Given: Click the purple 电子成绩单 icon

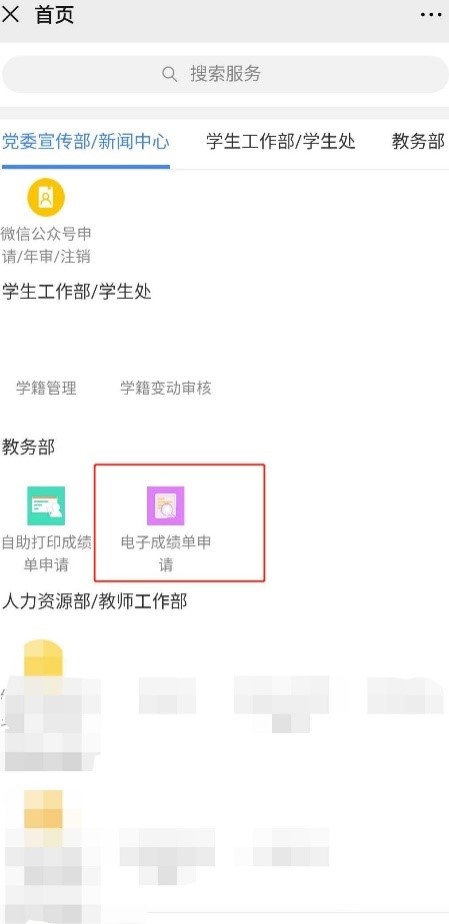Looking at the screenshot, I should coord(166,506).
